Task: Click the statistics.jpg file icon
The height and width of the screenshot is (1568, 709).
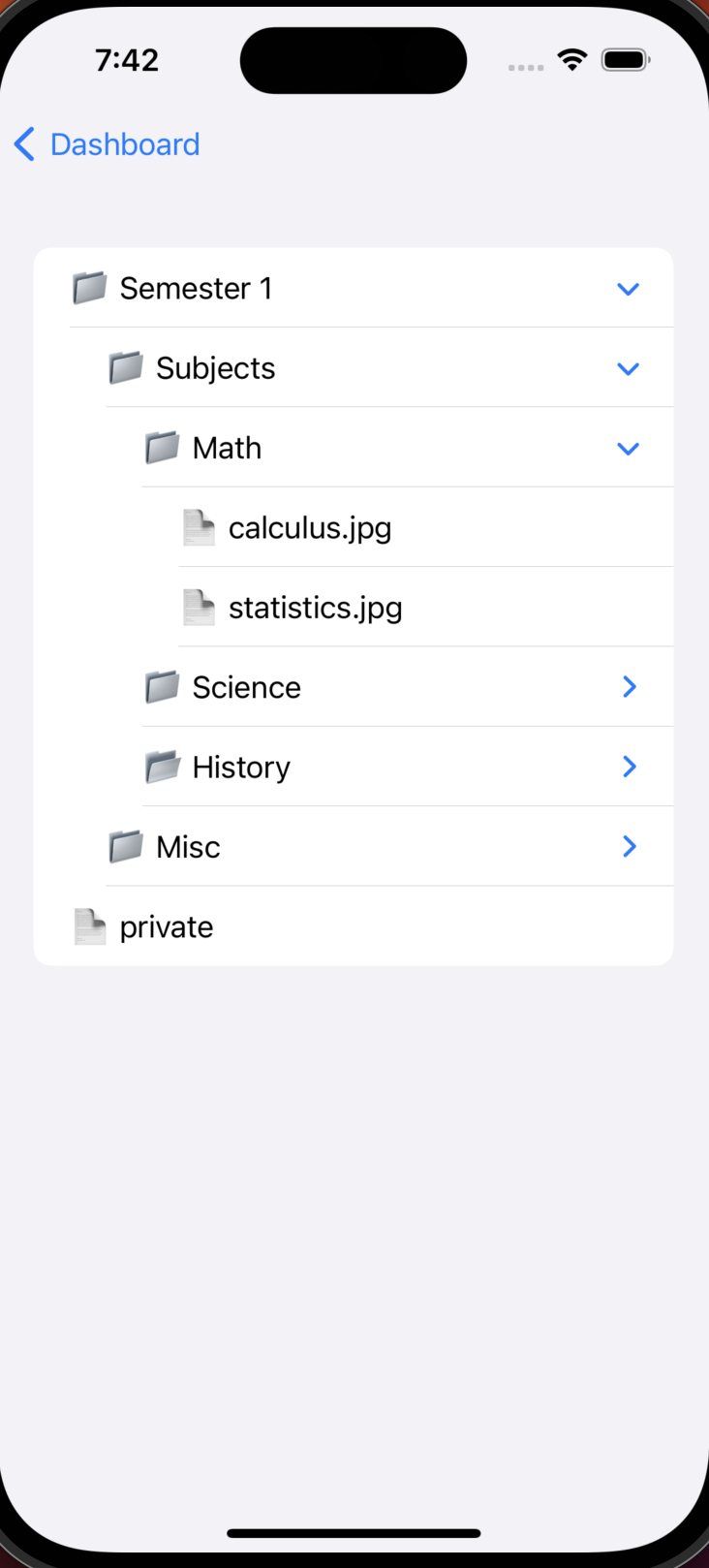Action: [x=199, y=608]
